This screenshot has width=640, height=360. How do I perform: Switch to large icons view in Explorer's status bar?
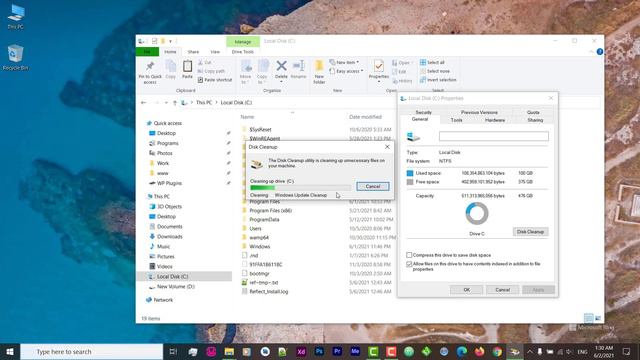[598, 318]
